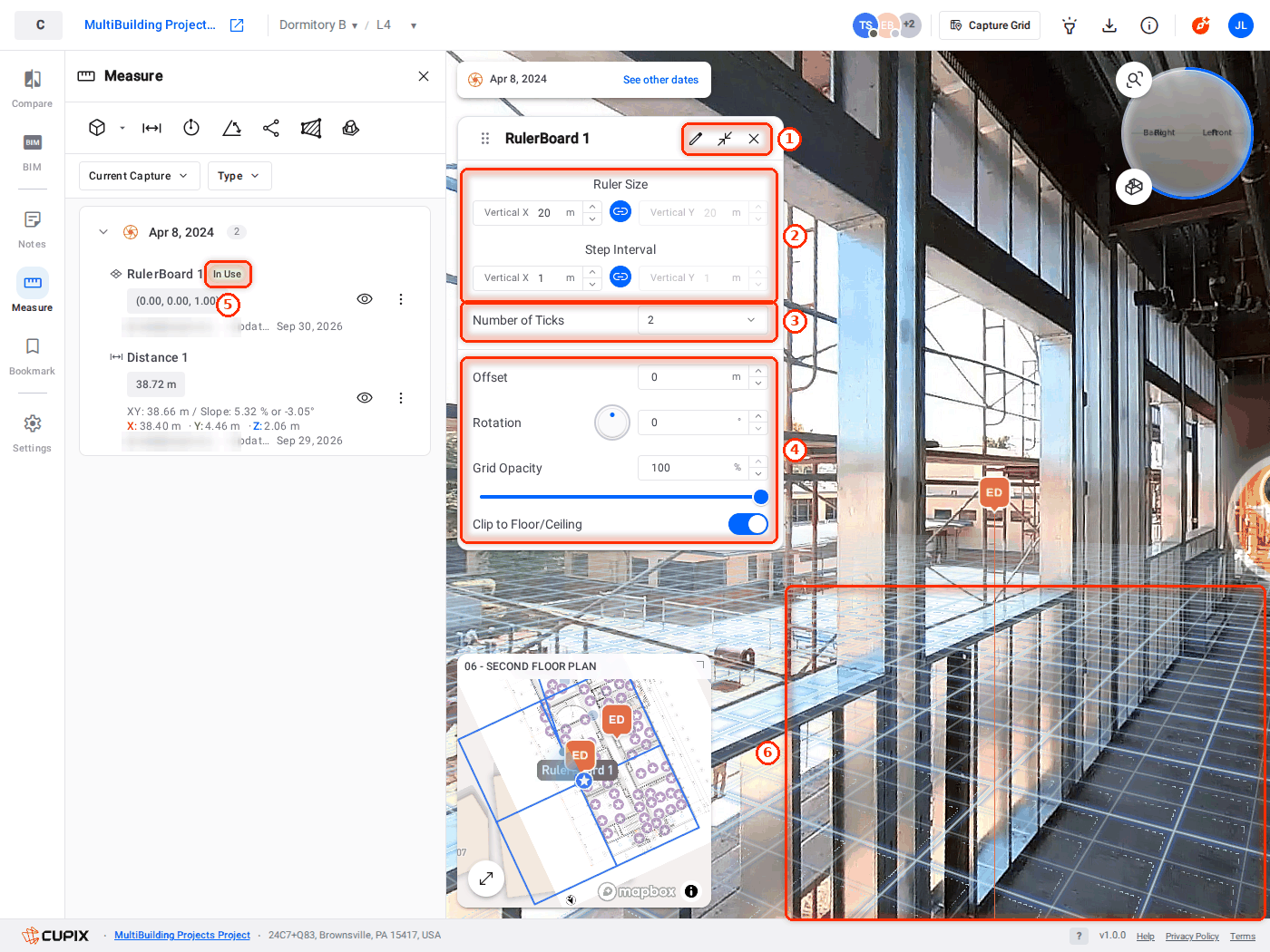Open the Privacy Policy link

[x=1192, y=937]
